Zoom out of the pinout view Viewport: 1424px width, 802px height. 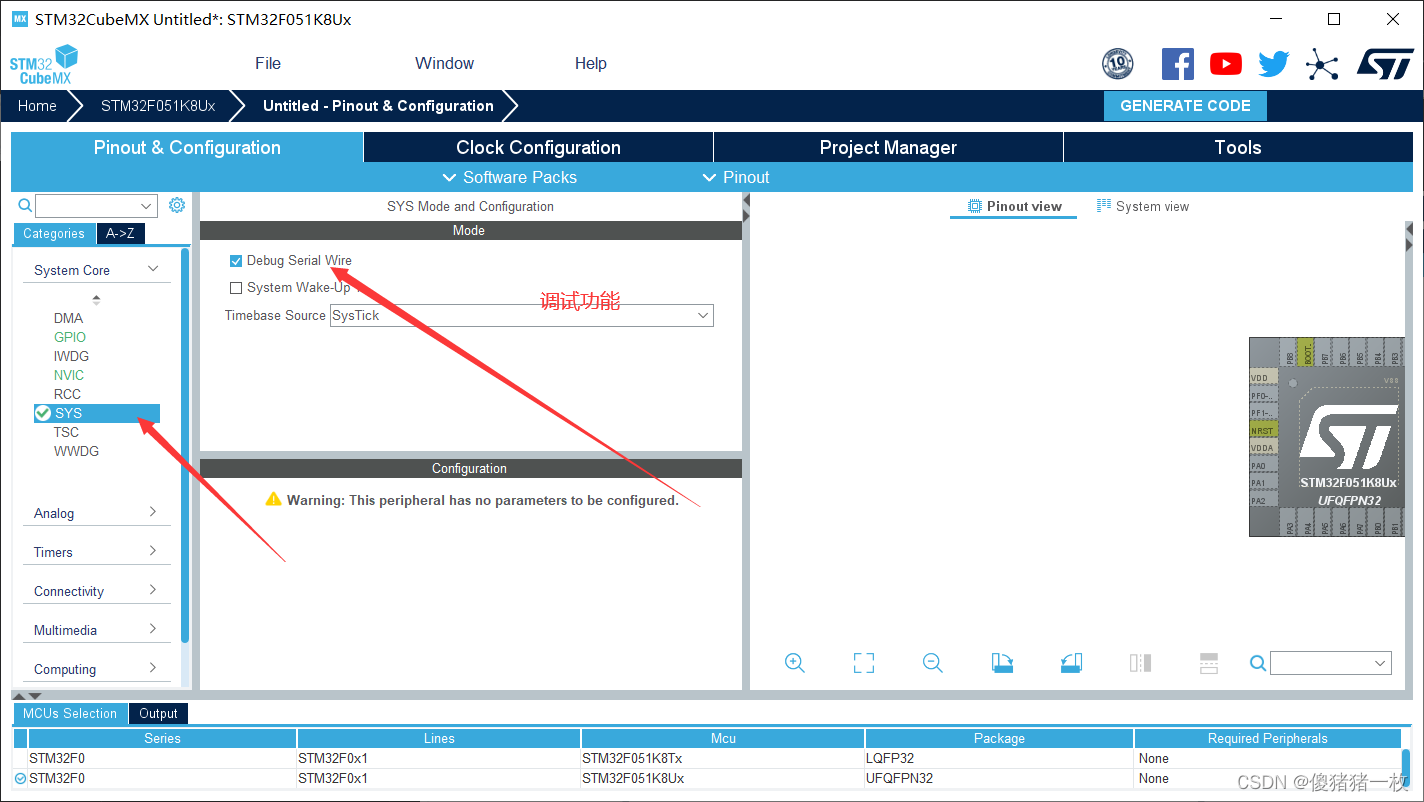(x=933, y=663)
